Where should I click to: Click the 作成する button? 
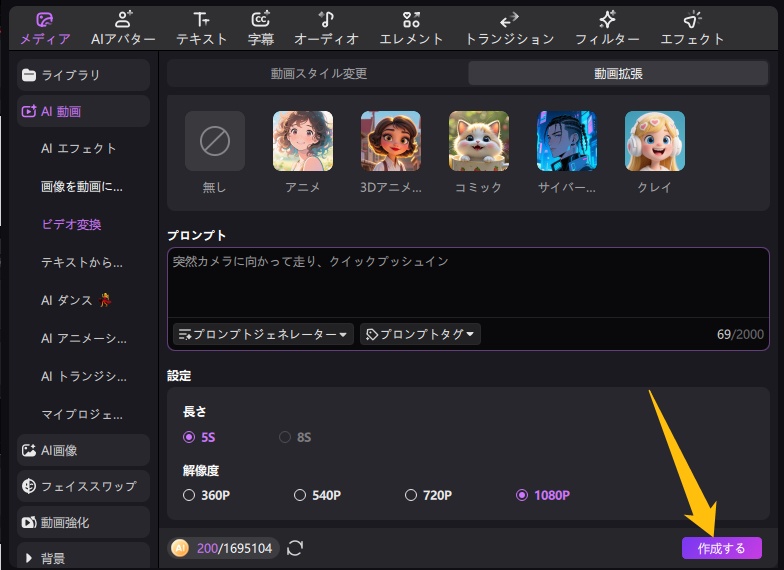click(x=721, y=548)
